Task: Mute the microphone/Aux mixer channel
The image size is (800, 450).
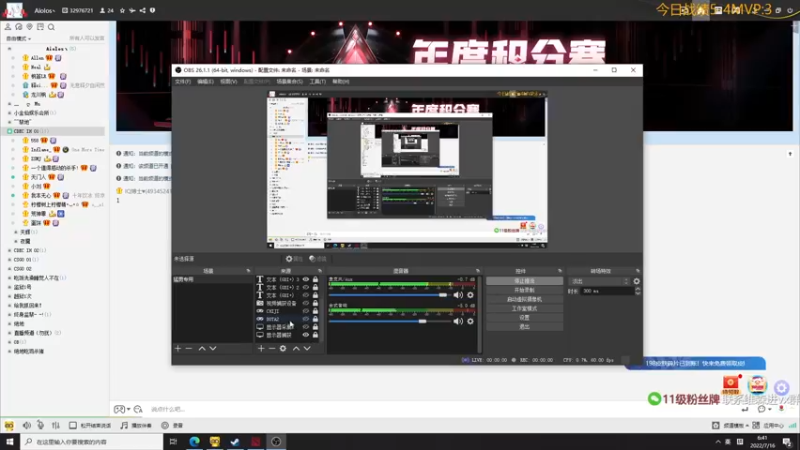Action: 458,295
